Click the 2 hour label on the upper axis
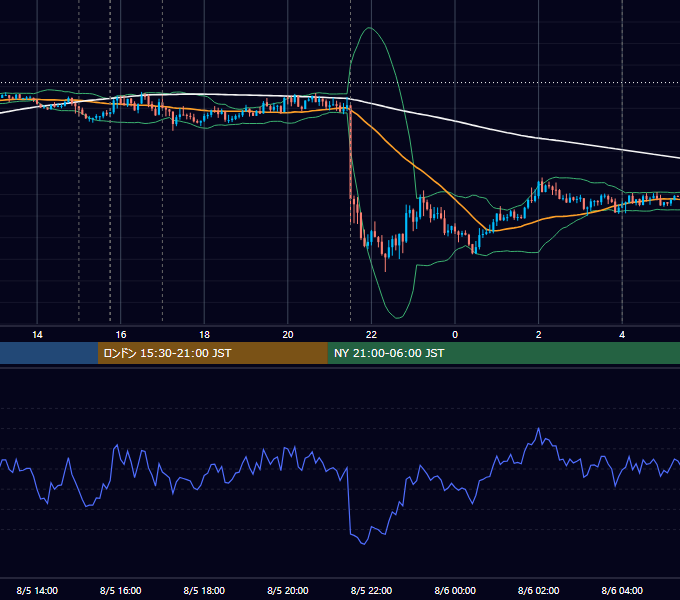The image size is (680, 600). tap(539, 335)
